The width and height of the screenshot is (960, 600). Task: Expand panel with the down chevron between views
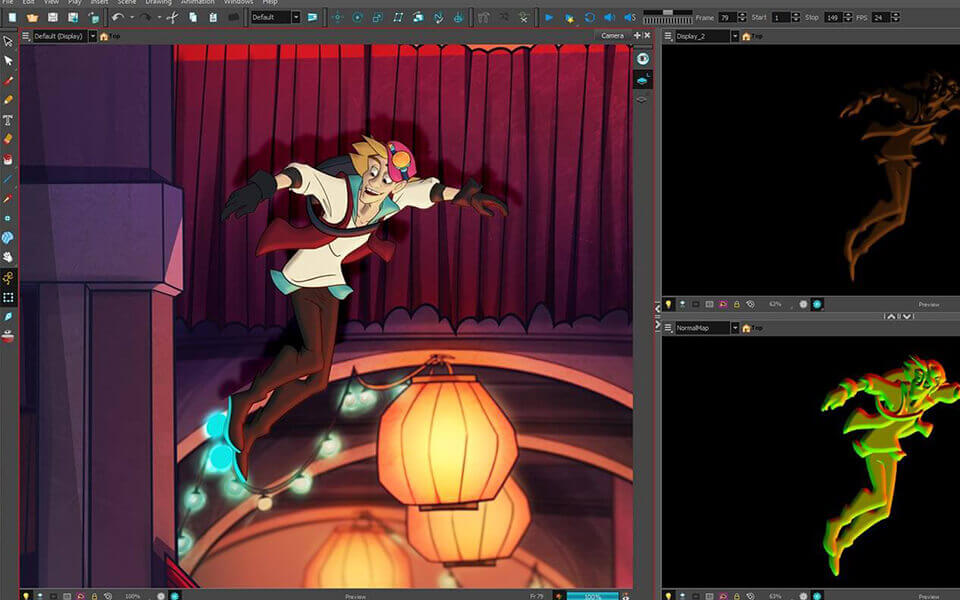click(907, 317)
